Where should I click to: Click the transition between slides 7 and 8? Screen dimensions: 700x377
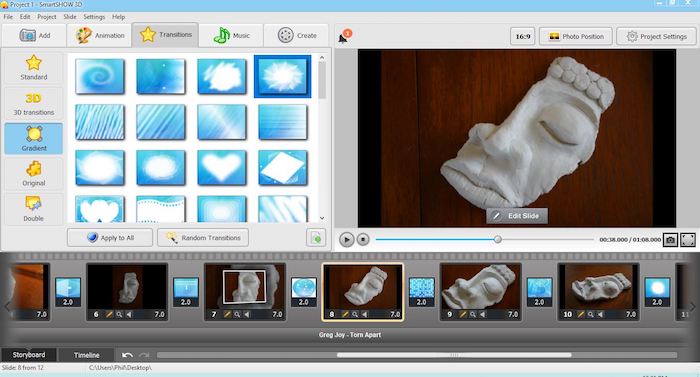click(304, 292)
